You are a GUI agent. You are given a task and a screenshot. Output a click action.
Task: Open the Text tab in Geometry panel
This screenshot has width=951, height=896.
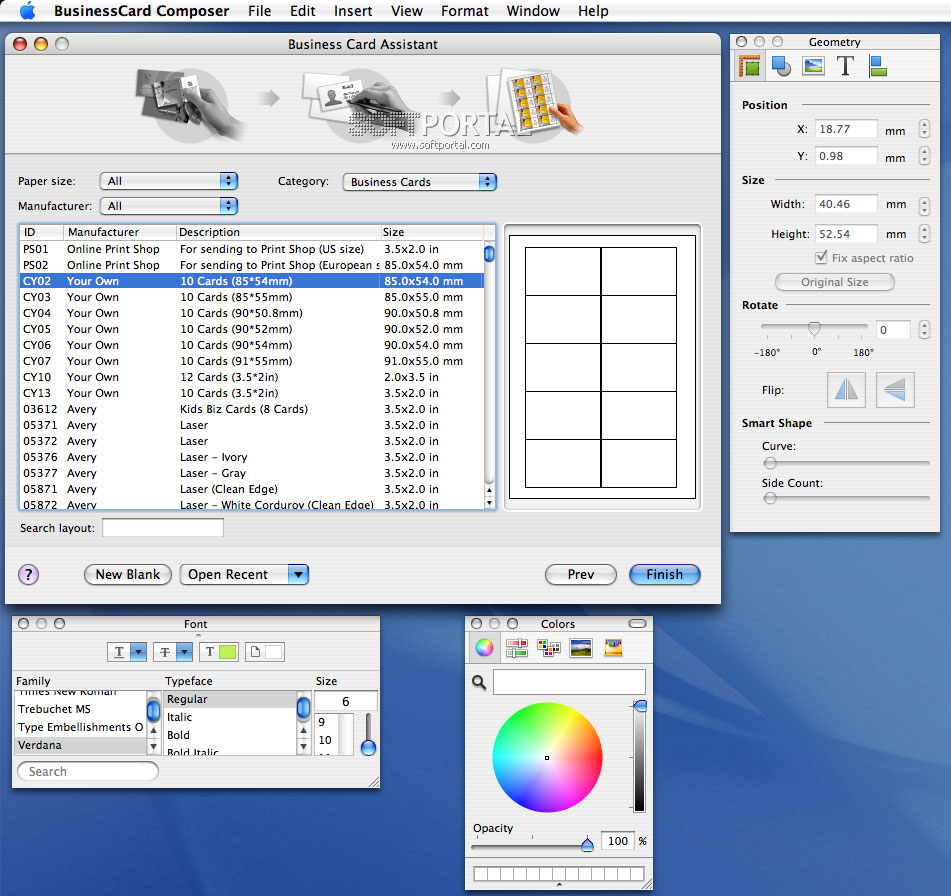coord(845,66)
